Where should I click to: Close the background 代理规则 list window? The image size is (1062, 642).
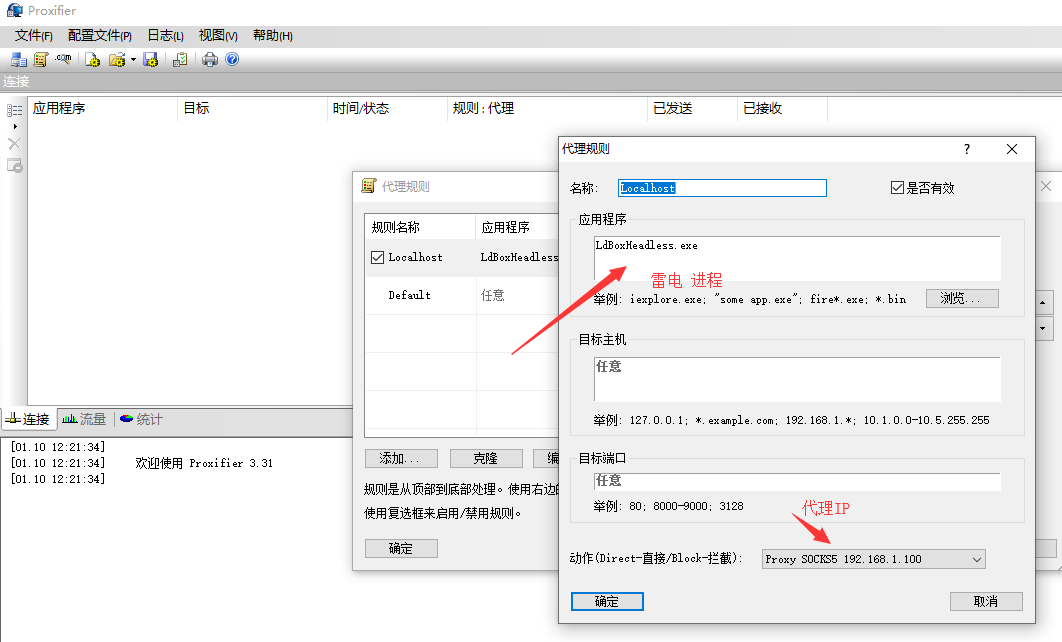pos(1046,186)
